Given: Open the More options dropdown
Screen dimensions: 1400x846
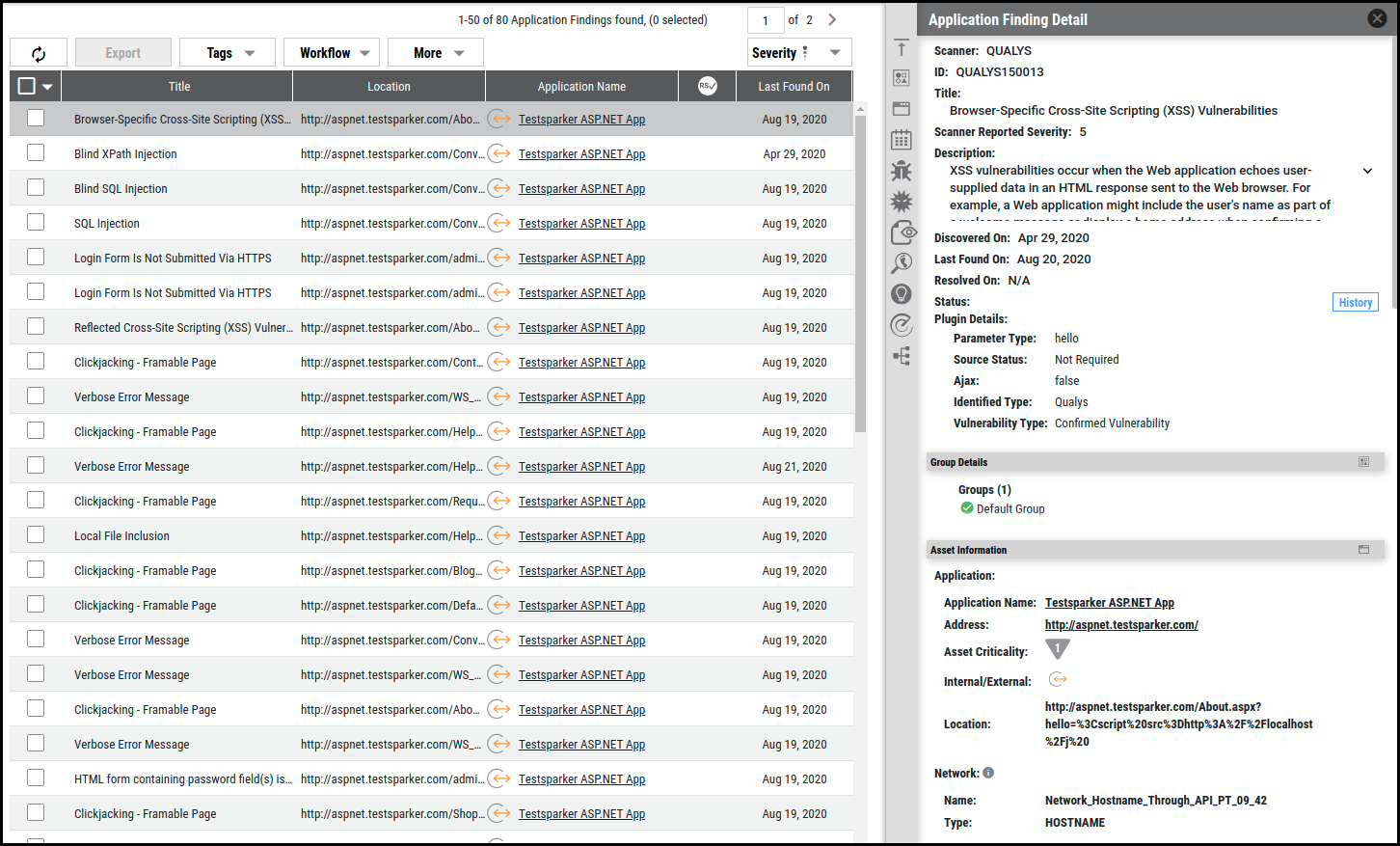Looking at the screenshot, I should (x=435, y=52).
